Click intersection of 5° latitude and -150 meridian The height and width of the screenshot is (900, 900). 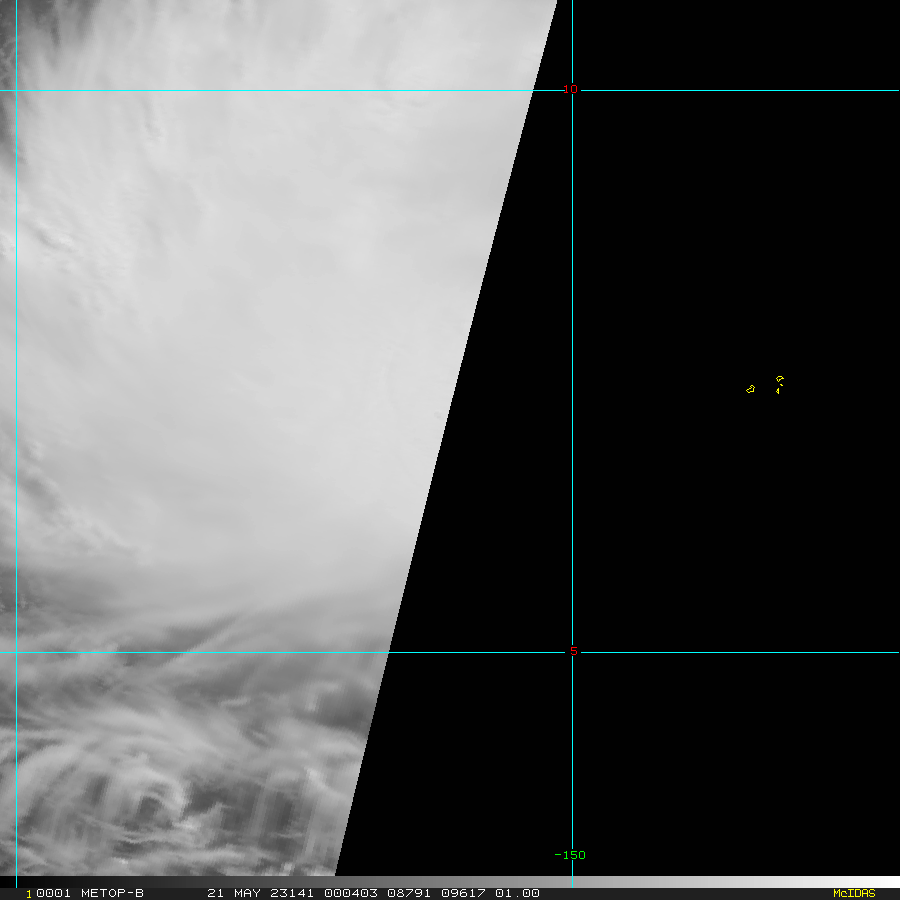coord(572,652)
